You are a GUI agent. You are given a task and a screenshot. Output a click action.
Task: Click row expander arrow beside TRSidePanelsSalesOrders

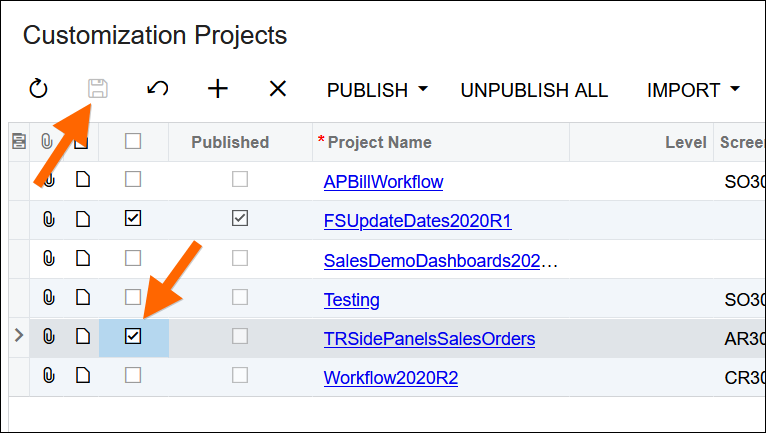coord(18,337)
